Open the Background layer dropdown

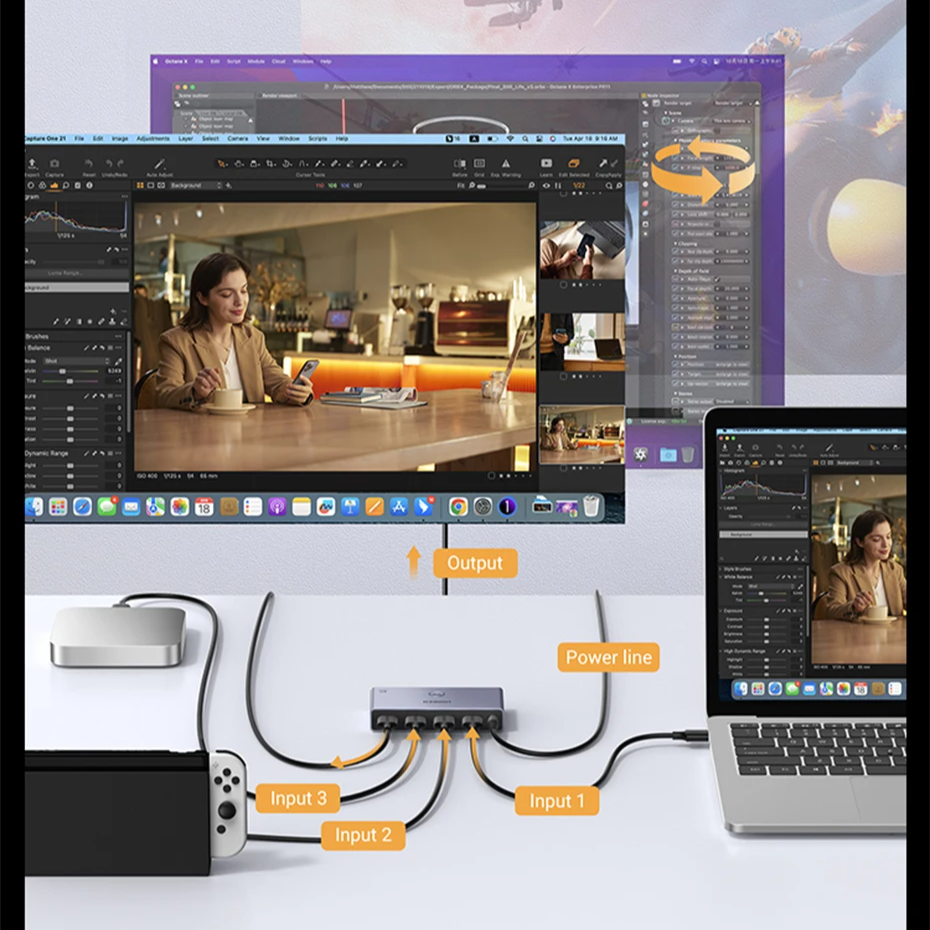[x=195, y=185]
